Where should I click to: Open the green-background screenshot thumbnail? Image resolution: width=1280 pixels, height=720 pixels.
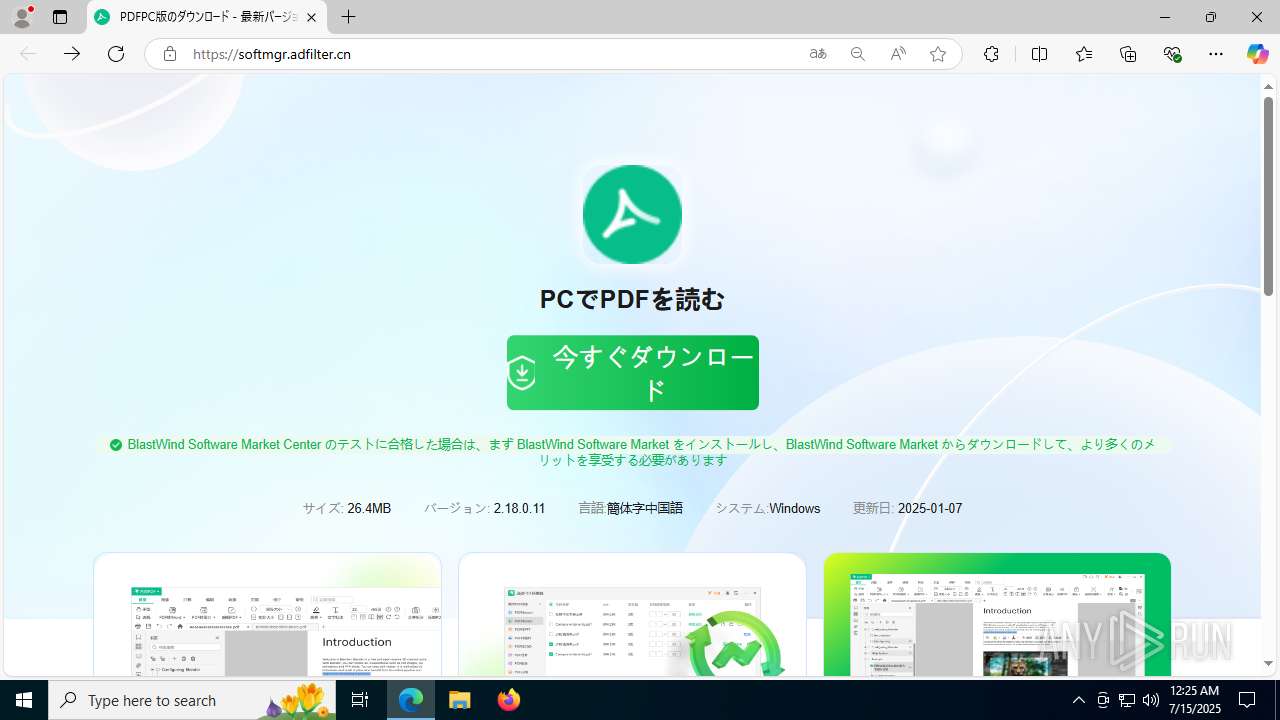[997, 615]
